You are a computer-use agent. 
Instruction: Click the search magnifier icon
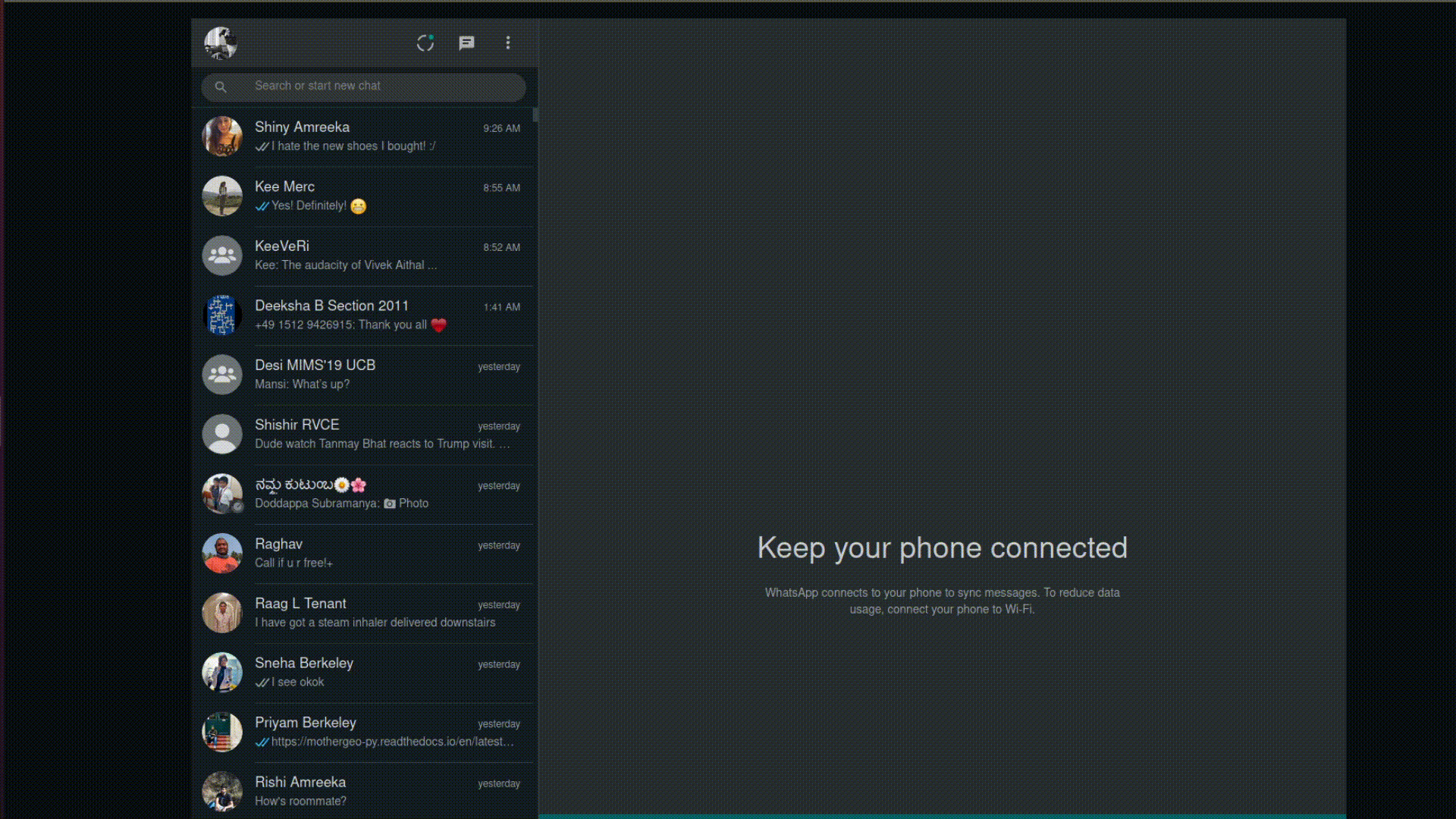(221, 87)
